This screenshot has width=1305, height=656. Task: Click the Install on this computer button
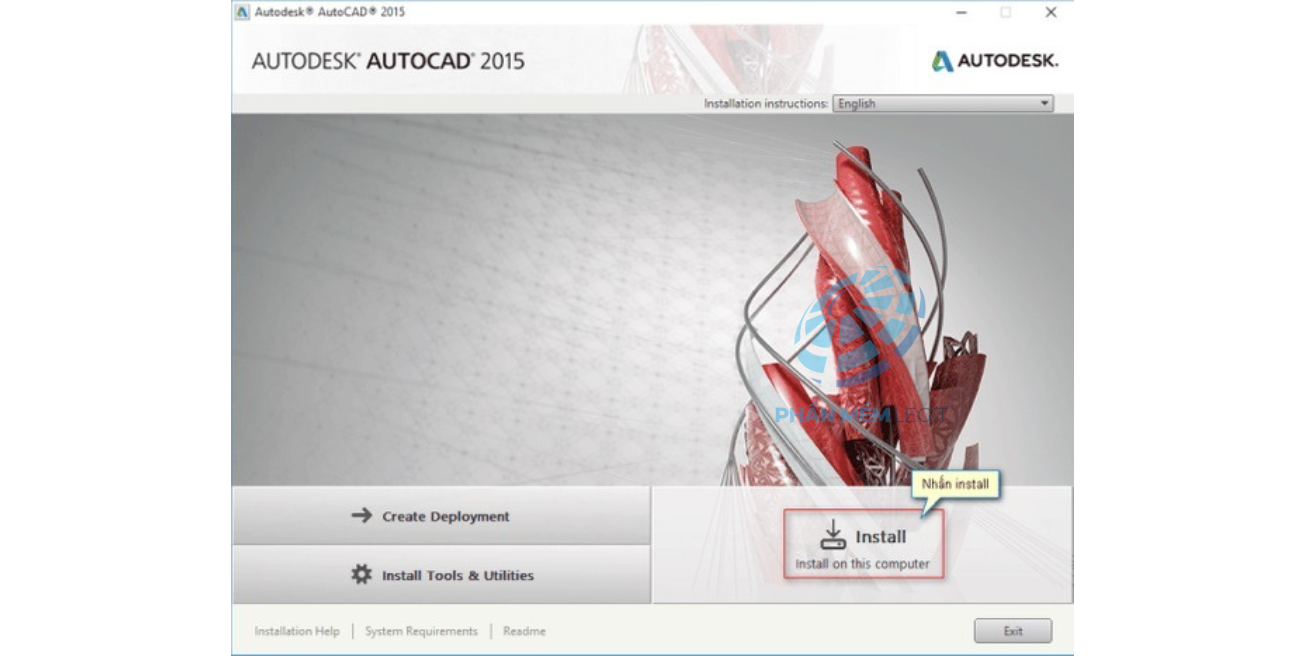click(863, 544)
